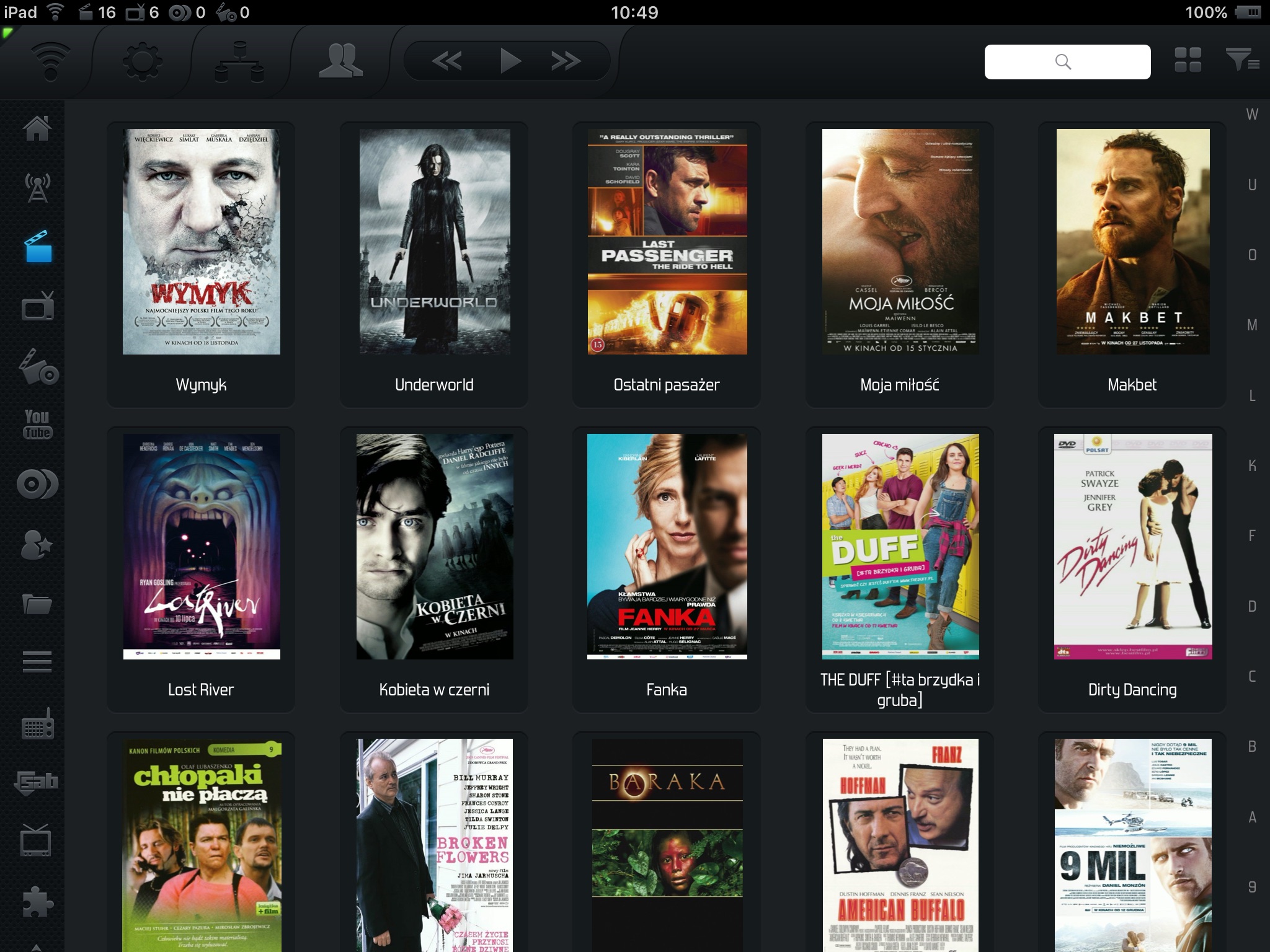
Task: Open plugins puzzle-piece icon
Action: point(37,902)
